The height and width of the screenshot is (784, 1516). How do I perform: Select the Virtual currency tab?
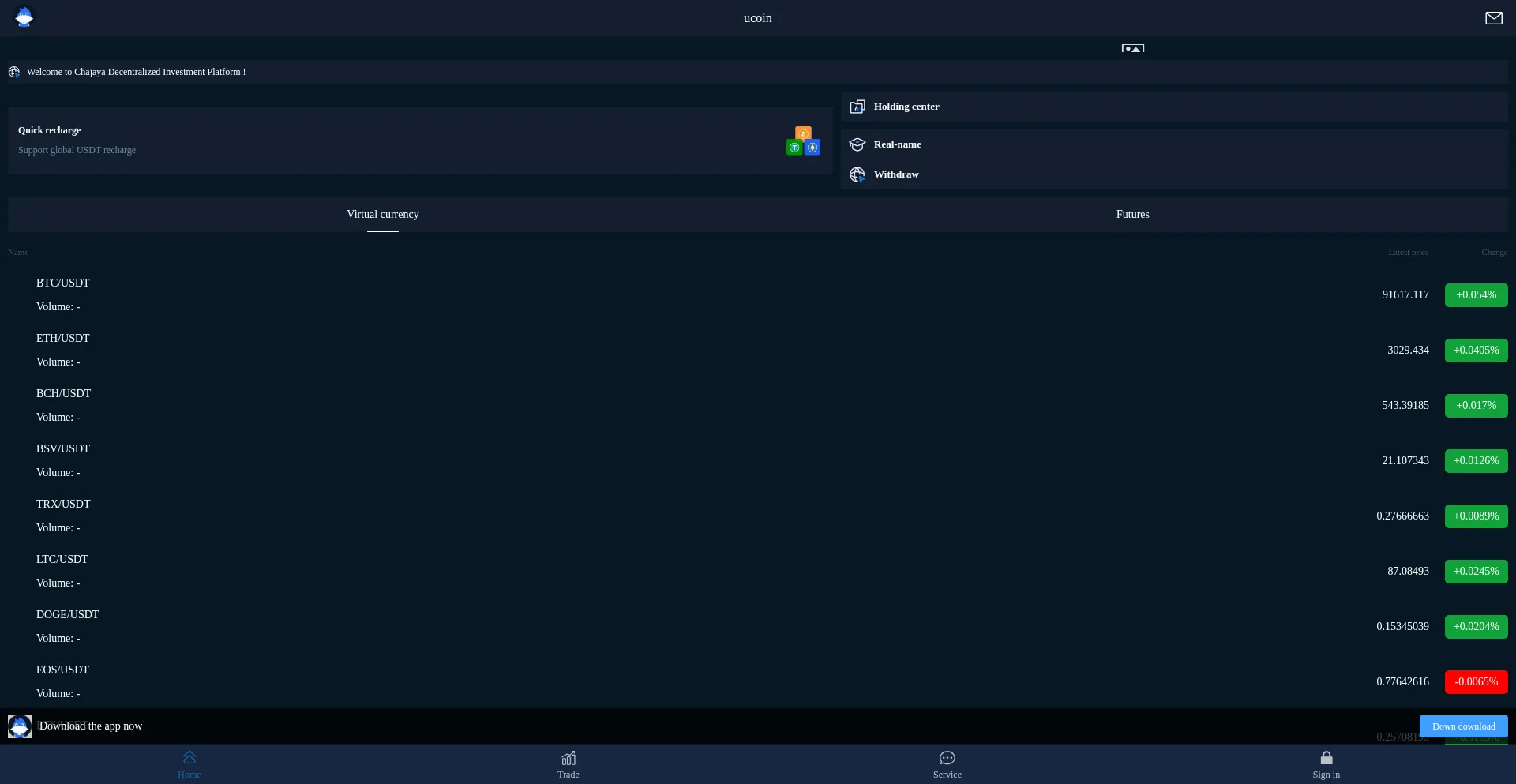point(383,215)
